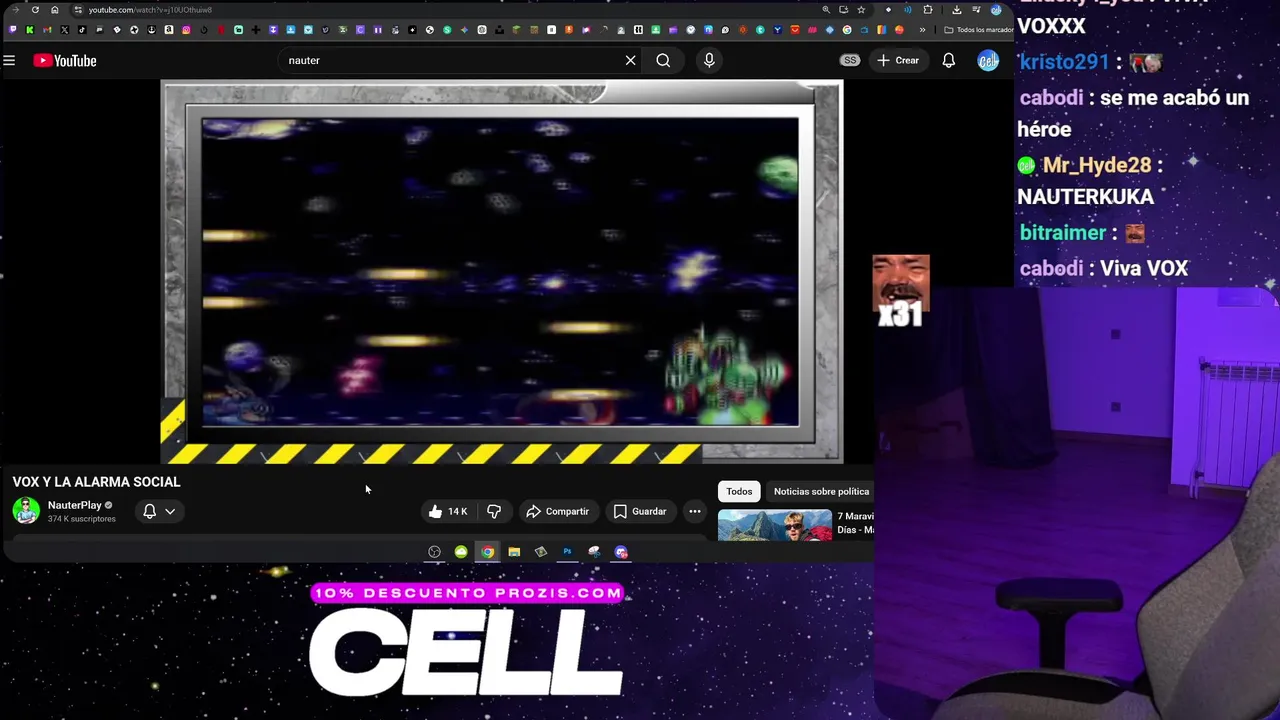Click the browser home button
This screenshot has height=720, width=1280.
[54, 10]
